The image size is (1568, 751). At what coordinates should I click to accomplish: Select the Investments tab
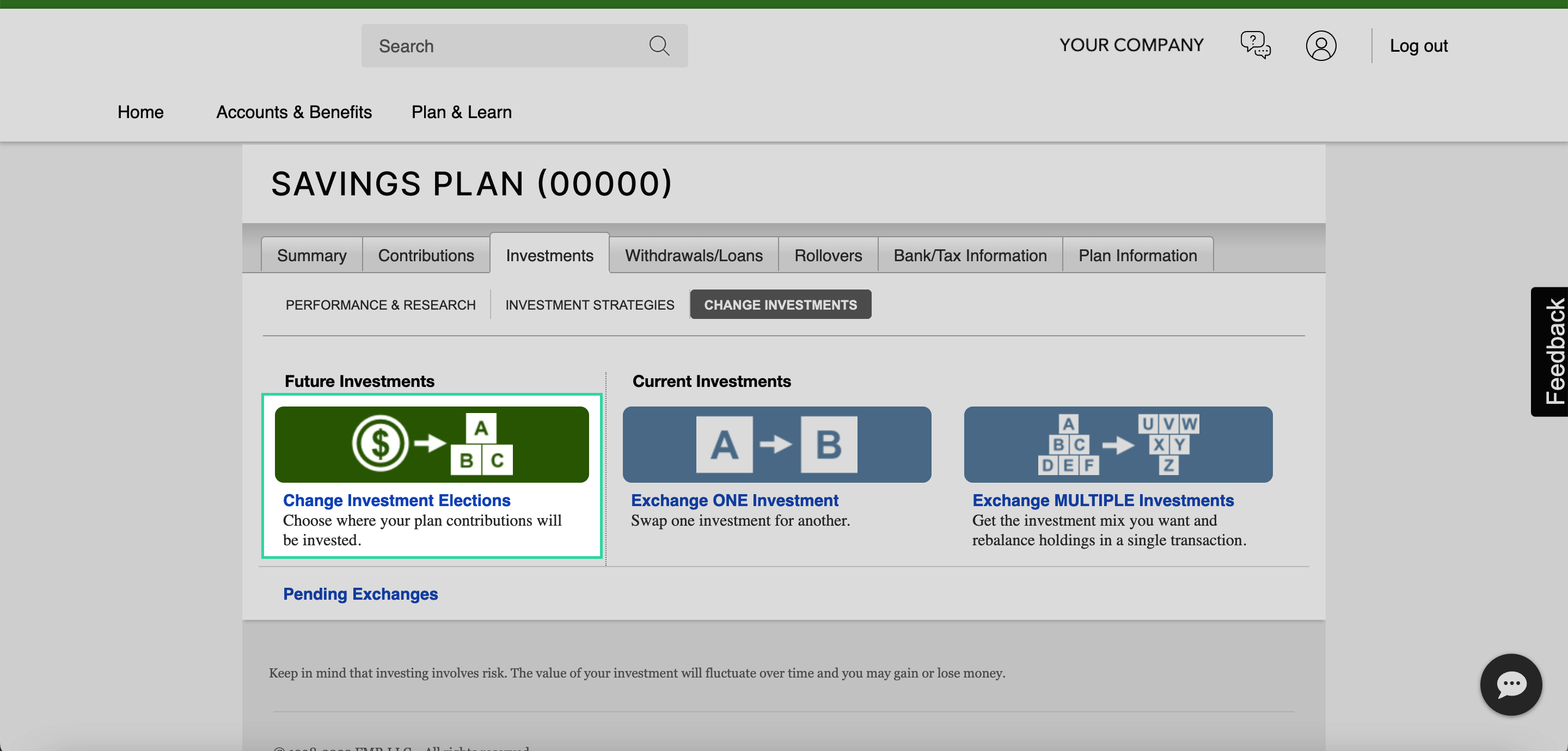(550, 255)
